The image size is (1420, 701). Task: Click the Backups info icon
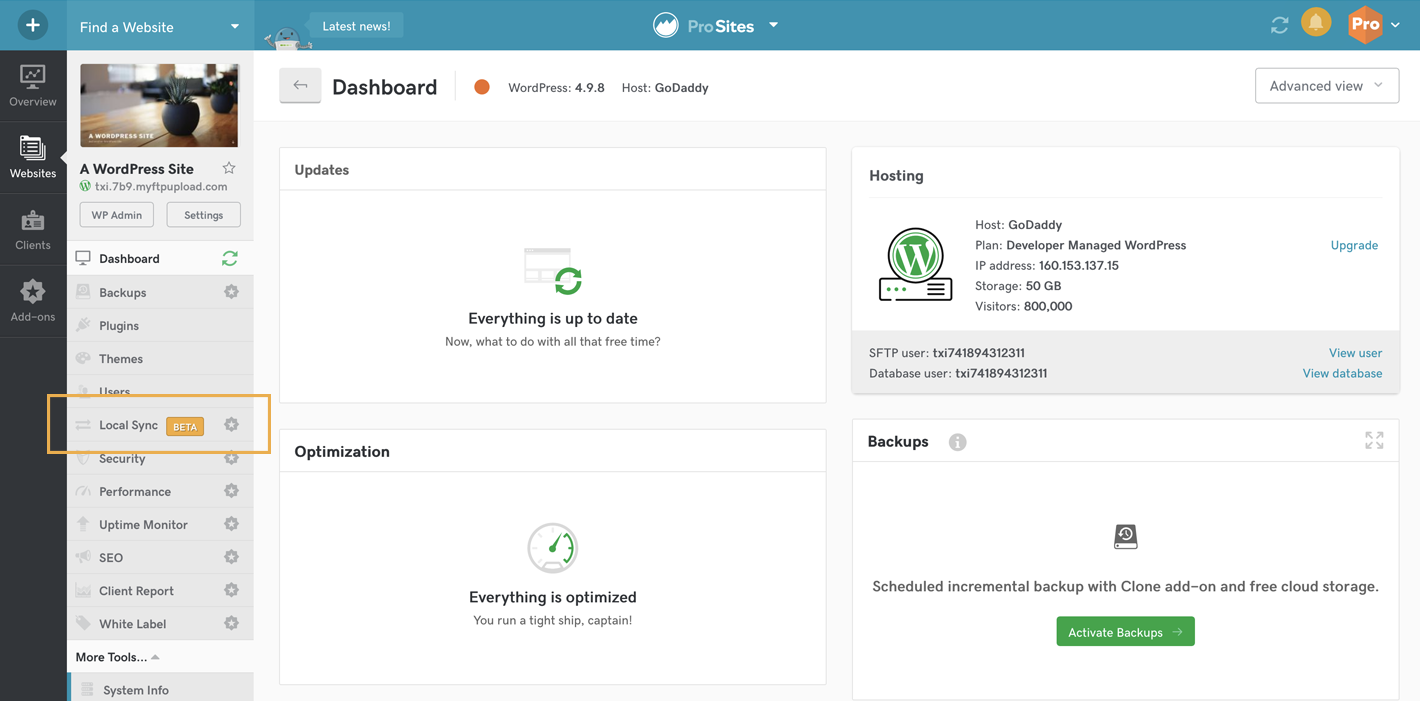[957, 442]
